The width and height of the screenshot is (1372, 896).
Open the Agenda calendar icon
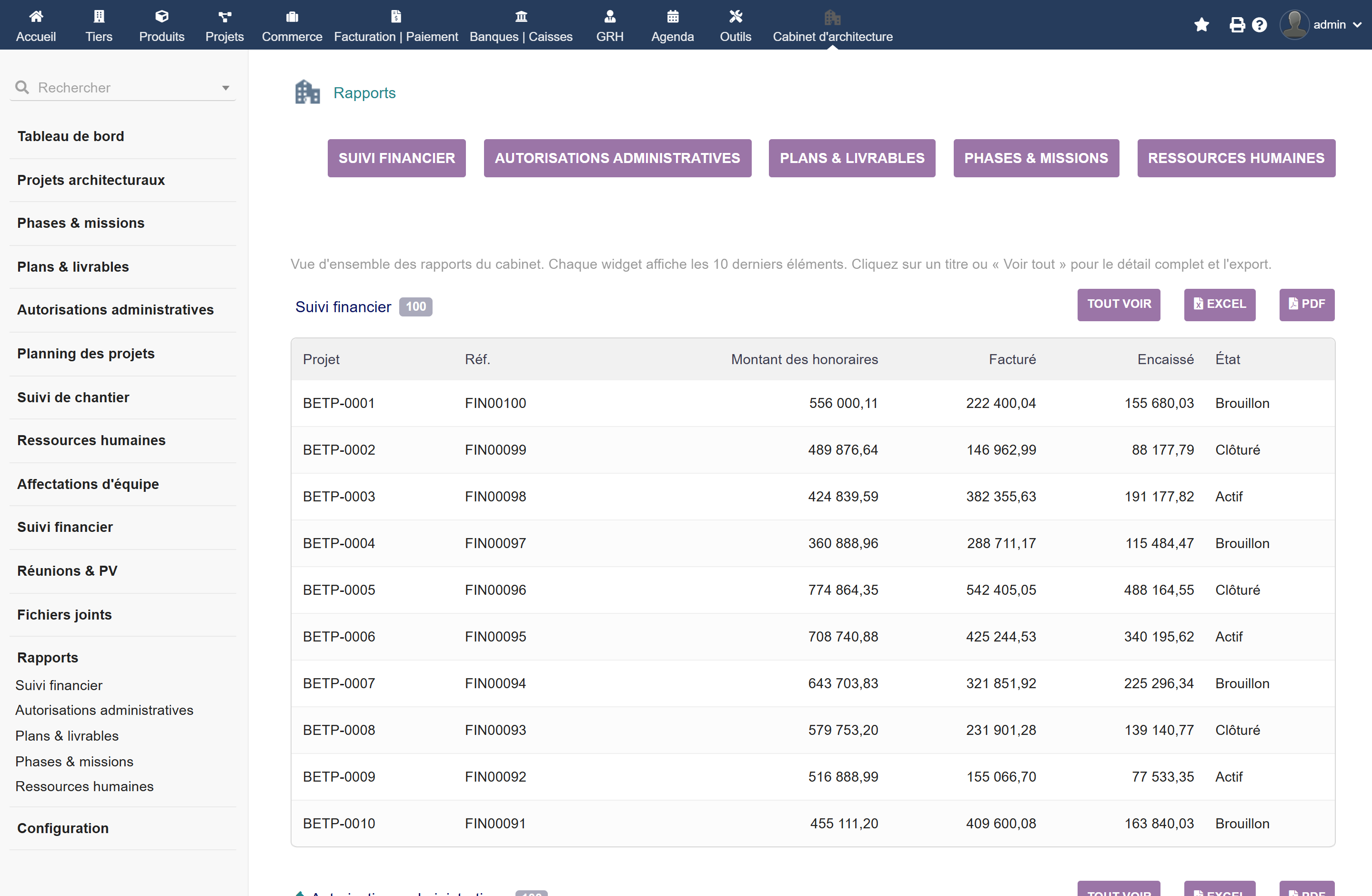click(x=672, y=16)
